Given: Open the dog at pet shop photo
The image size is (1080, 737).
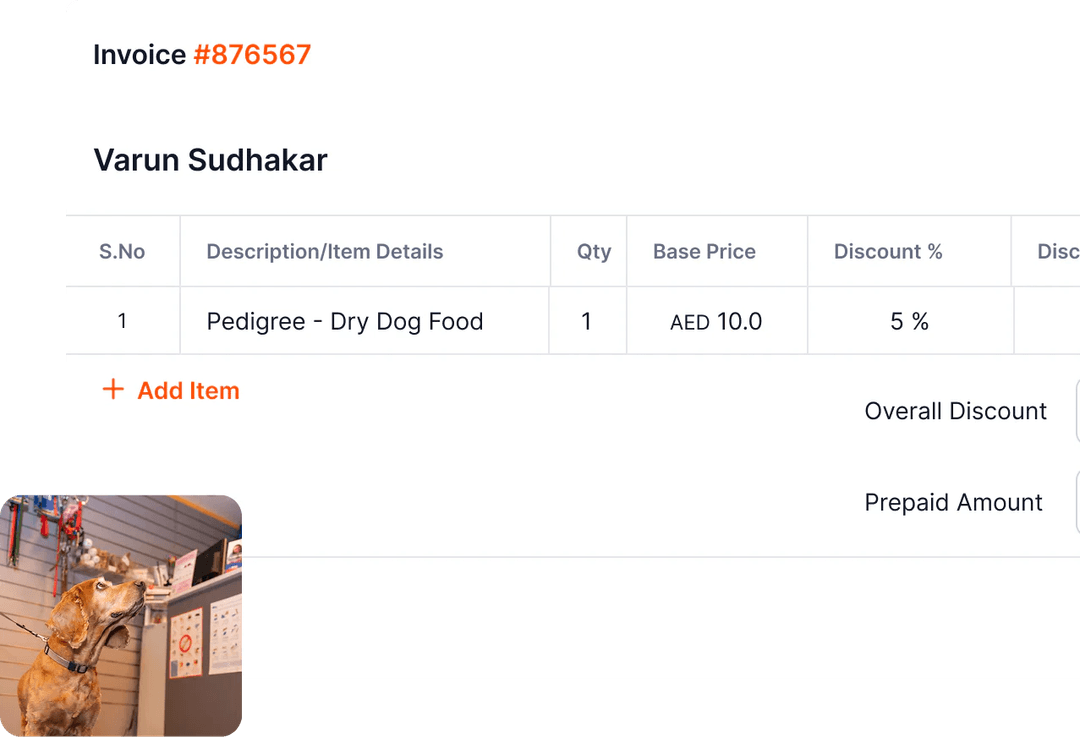Looking at the screenshot, I should (x=121, y=616).
